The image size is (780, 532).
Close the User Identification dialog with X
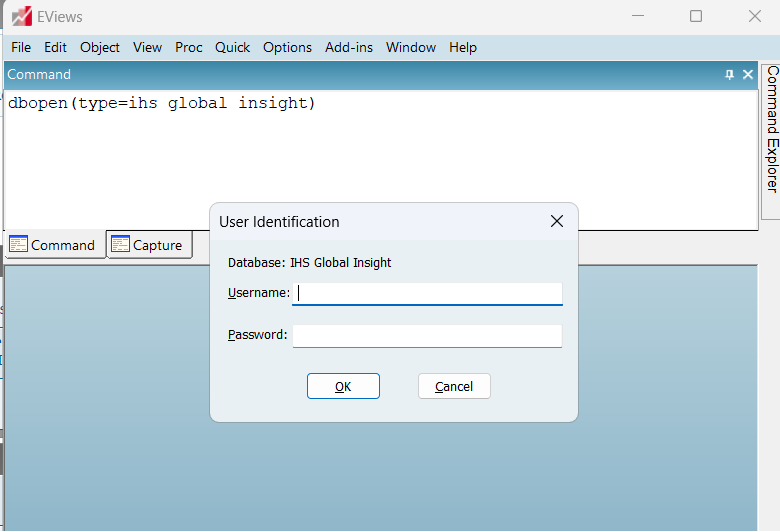(557, 221)
